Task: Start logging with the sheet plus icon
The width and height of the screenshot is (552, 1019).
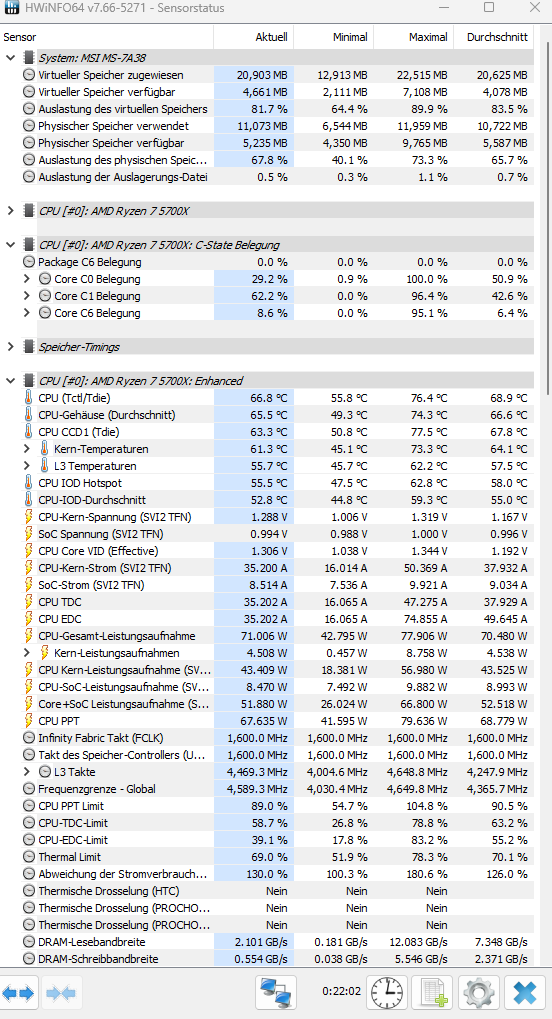Action: pos(433,992)
